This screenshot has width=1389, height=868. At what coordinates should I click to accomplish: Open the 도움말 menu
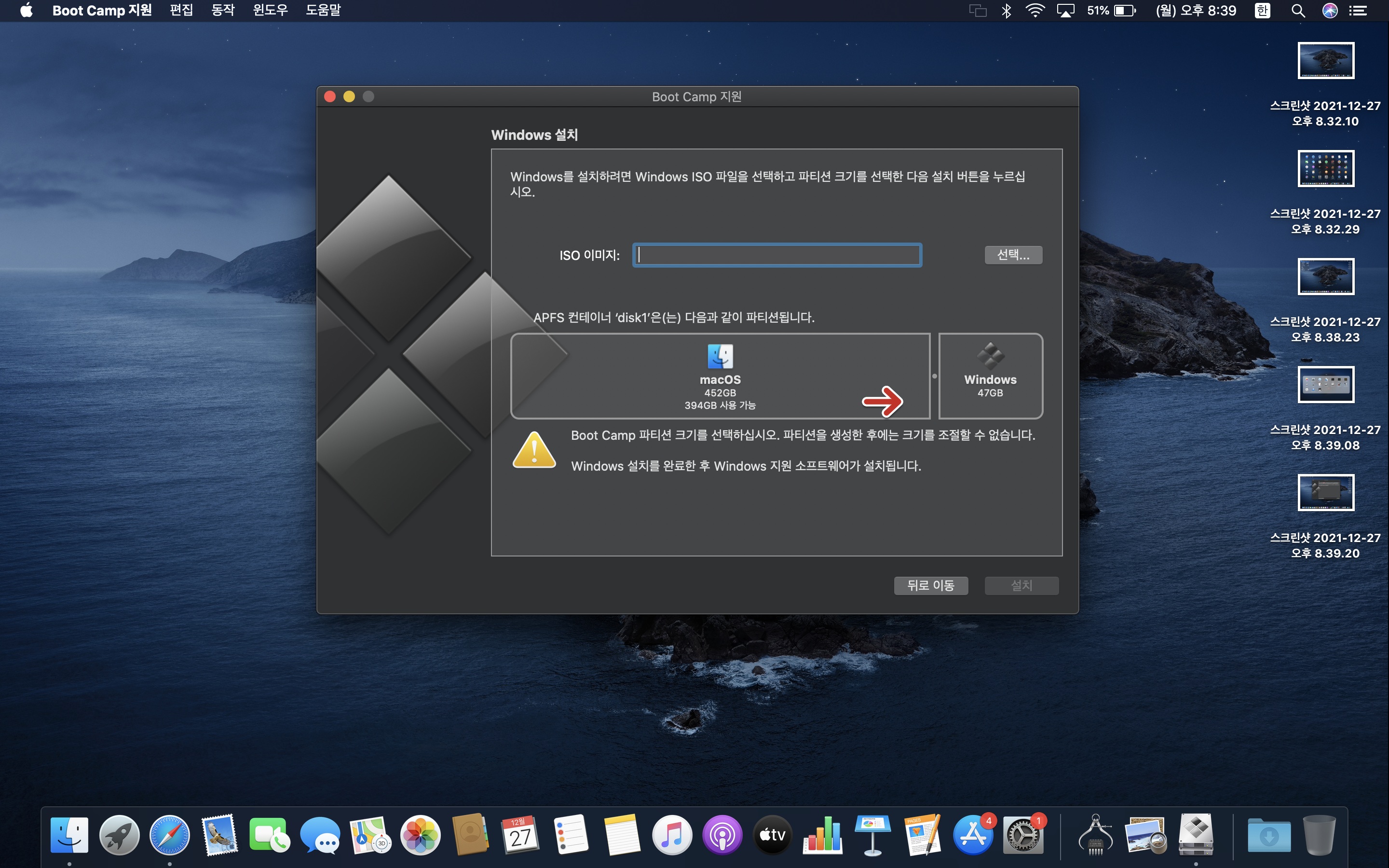[x=323, y=10]
